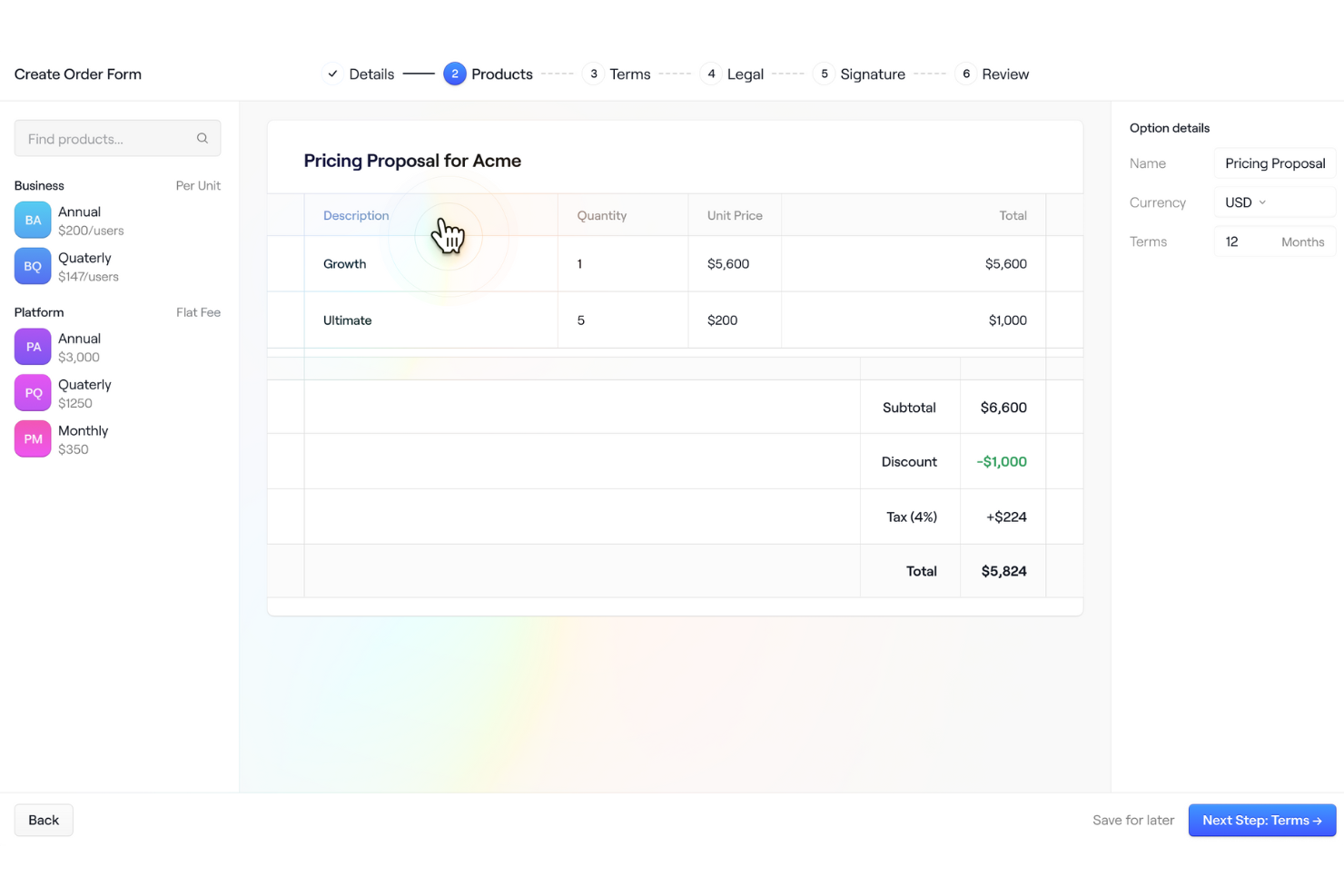Click the step 2 Products circle
The height and width of the screenshot is (896, 1344).
point(455,74)
